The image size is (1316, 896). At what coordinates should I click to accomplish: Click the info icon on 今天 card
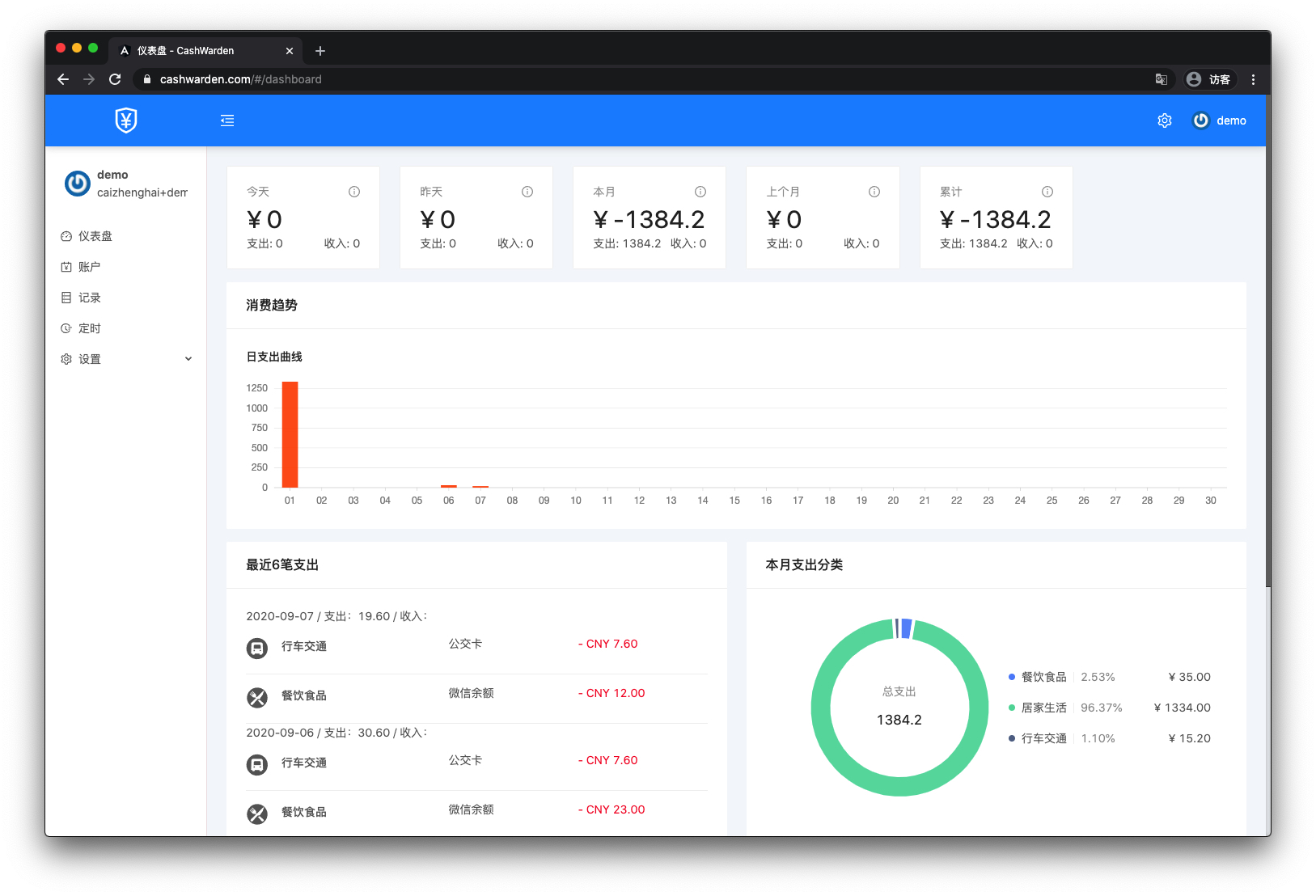(354, 192)
